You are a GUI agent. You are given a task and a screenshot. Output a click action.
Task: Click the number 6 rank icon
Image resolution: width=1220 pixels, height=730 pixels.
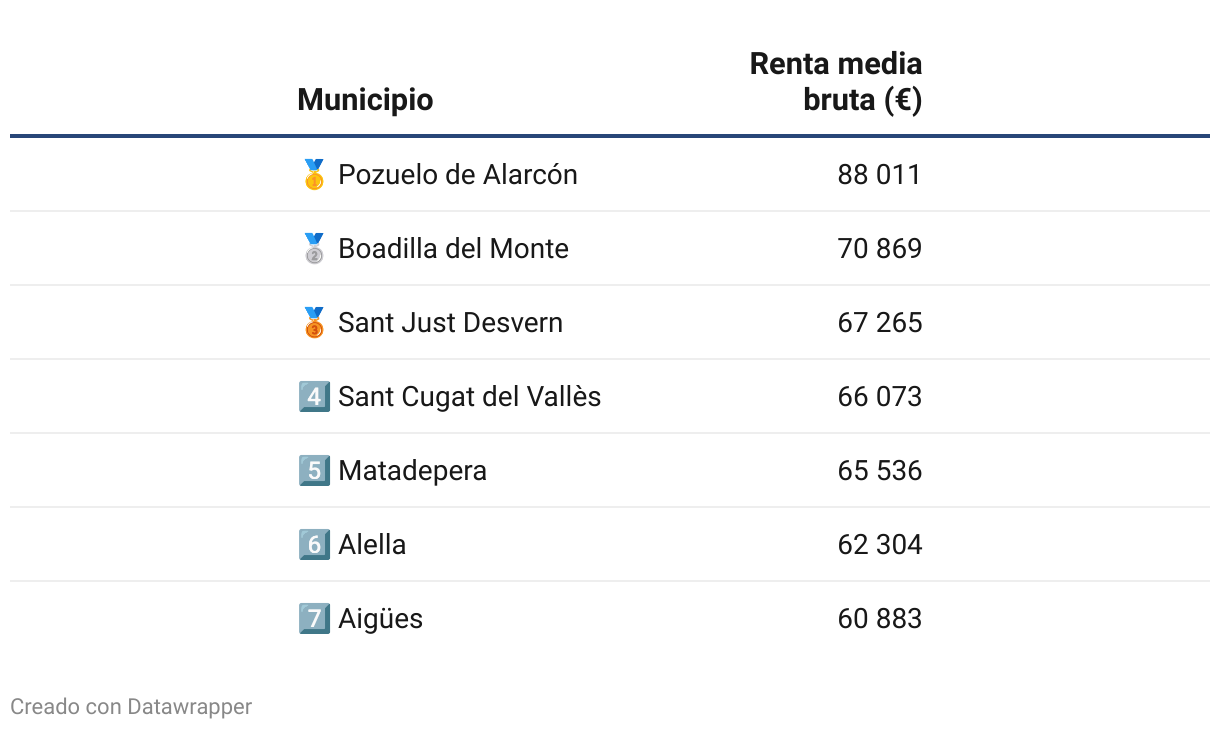pyautogui.click(x=314, y=545)
